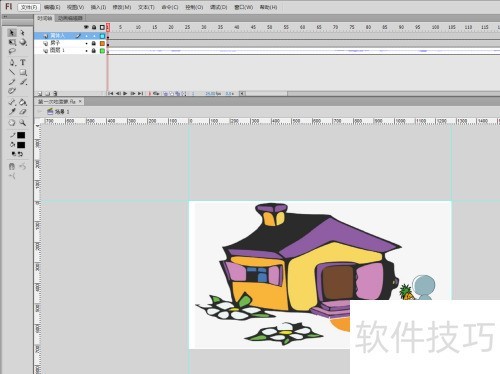The height and width of the screenshot is (374, 500).
Task: Click the Play button in timeline controls
Action: click(125, 94)
